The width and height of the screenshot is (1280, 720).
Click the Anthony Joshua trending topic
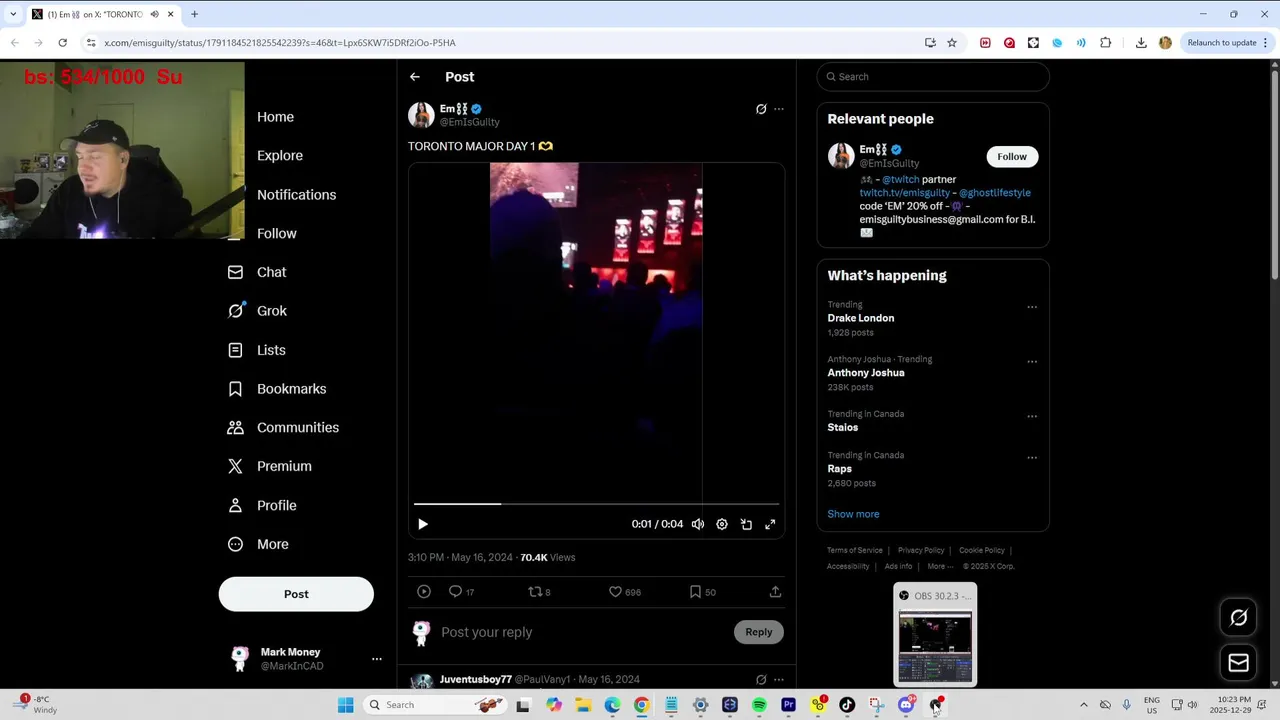(866, 373)
